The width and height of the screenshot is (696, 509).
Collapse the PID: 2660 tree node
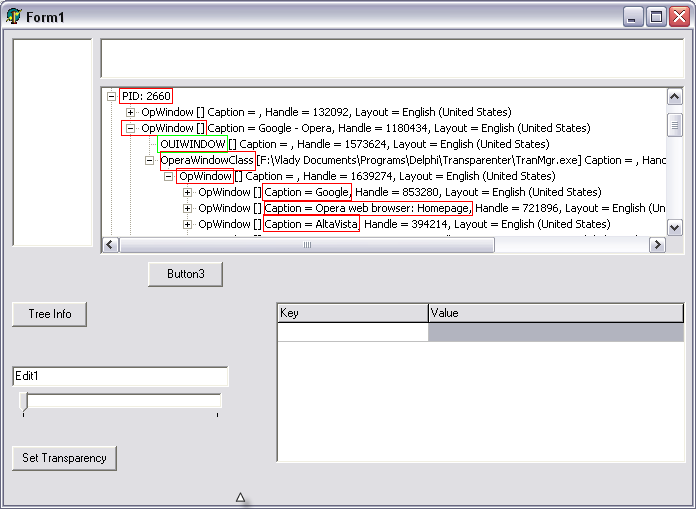coord(111,96)
